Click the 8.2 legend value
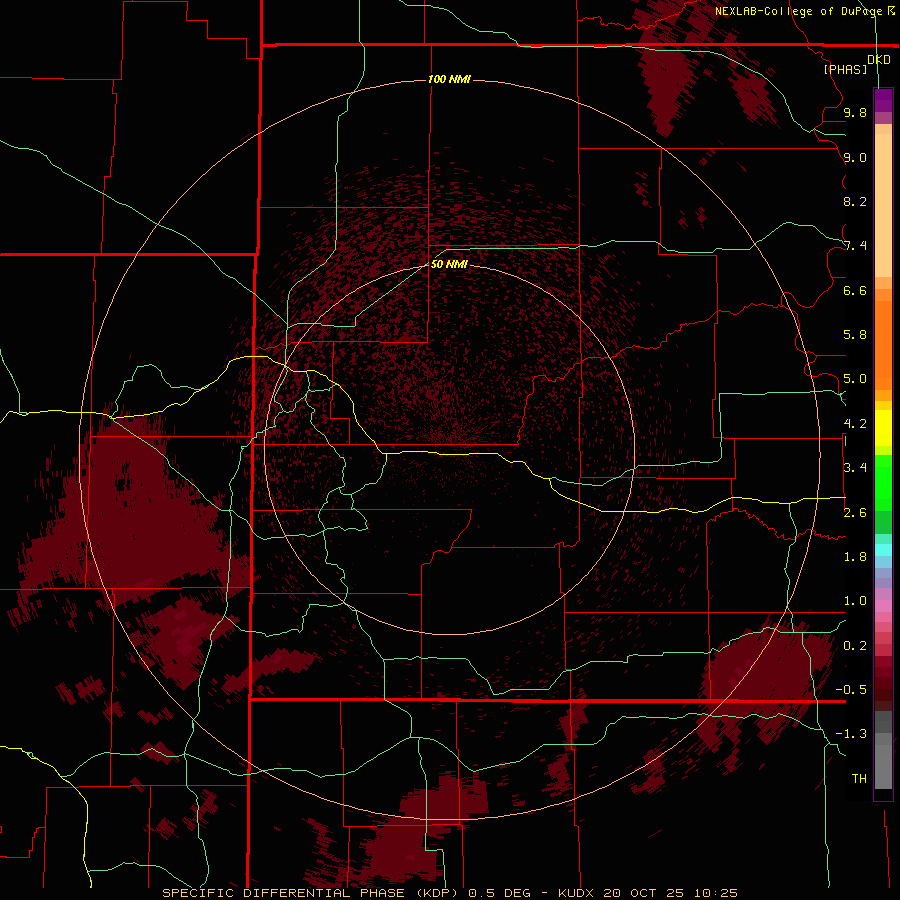 855,201
